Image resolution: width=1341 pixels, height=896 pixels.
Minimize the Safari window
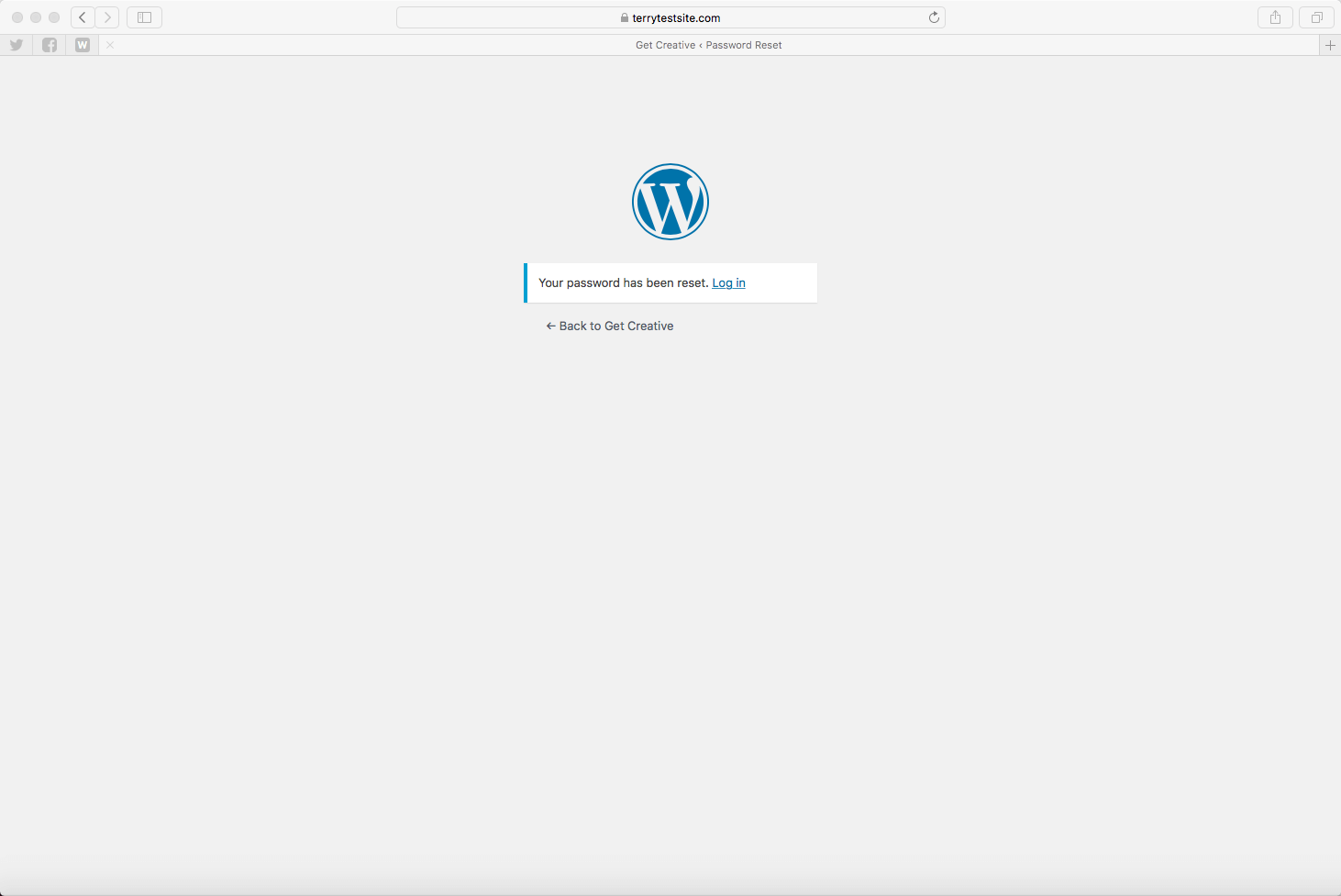coord(36,17)
